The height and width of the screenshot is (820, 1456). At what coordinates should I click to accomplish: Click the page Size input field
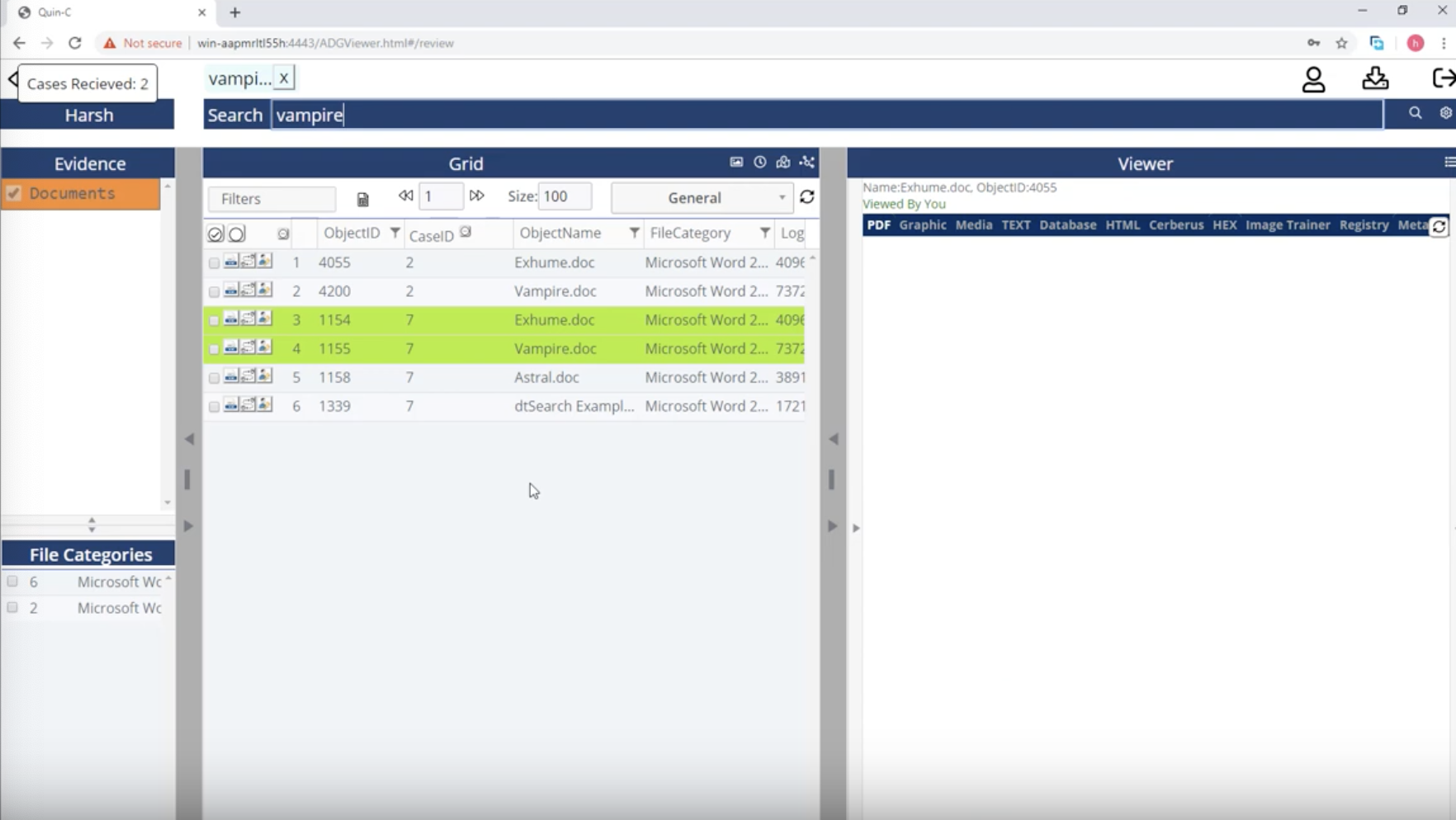click(565, 197)
